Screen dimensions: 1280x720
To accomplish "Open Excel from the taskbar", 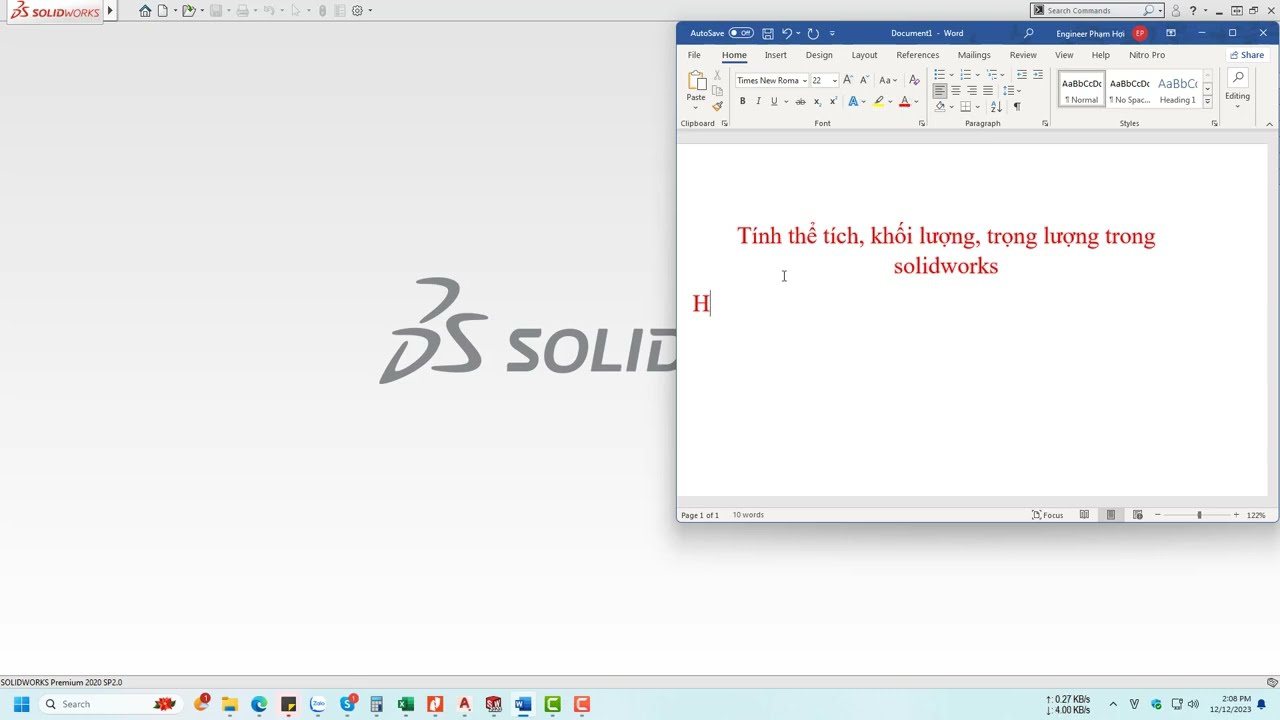I will [x=405, y=704].
